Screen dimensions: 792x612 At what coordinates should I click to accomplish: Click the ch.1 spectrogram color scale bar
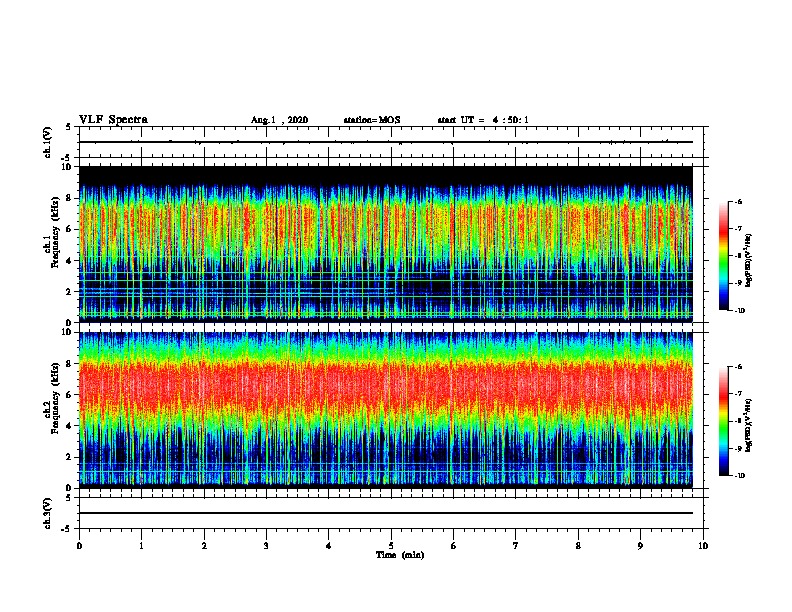click(x=723, y=256)
